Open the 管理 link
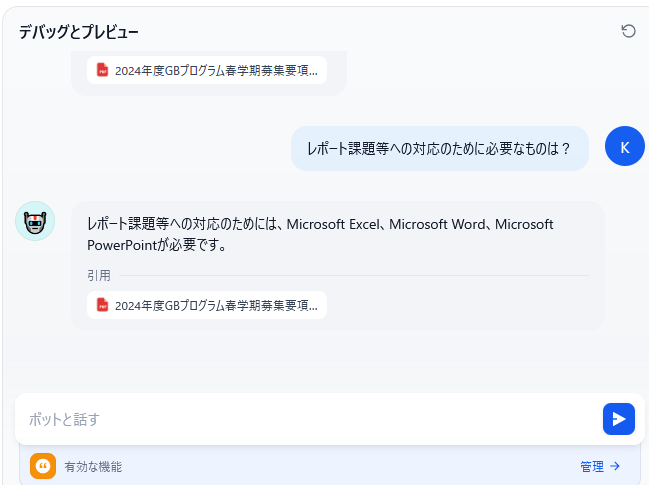 point(592,466)
